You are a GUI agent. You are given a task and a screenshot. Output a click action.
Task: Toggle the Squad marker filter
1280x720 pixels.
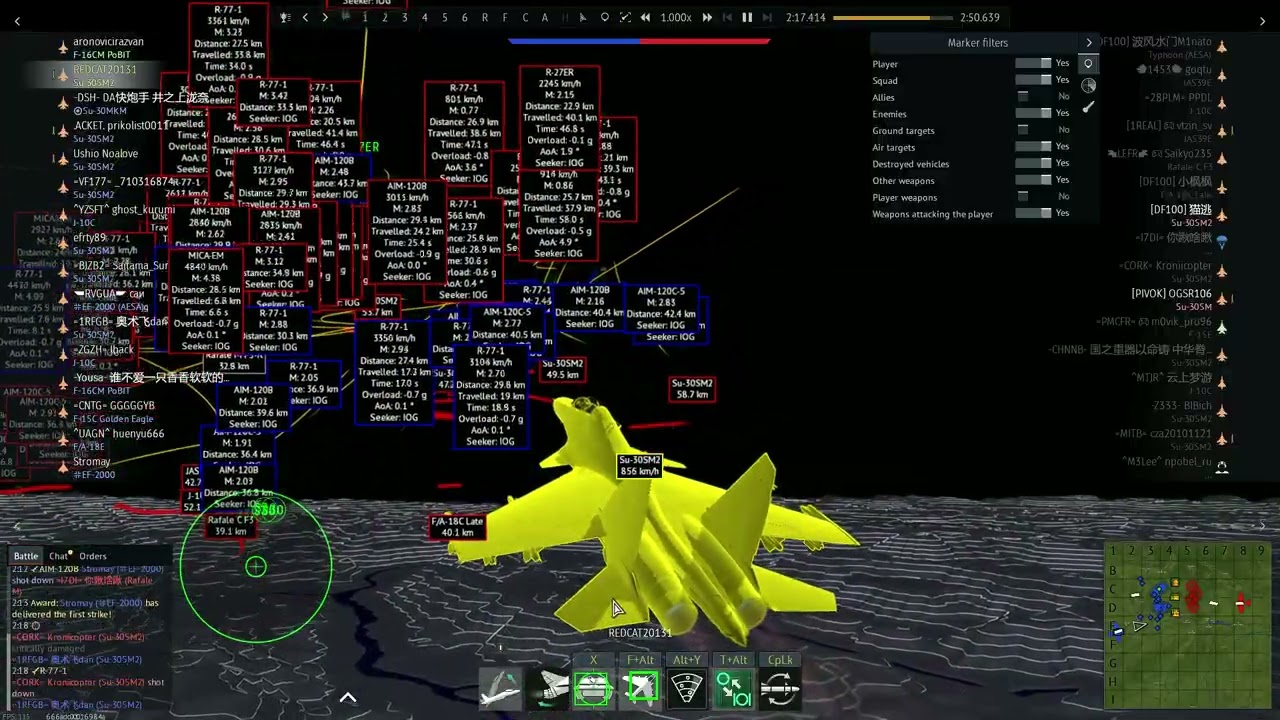pos(1033,80)
